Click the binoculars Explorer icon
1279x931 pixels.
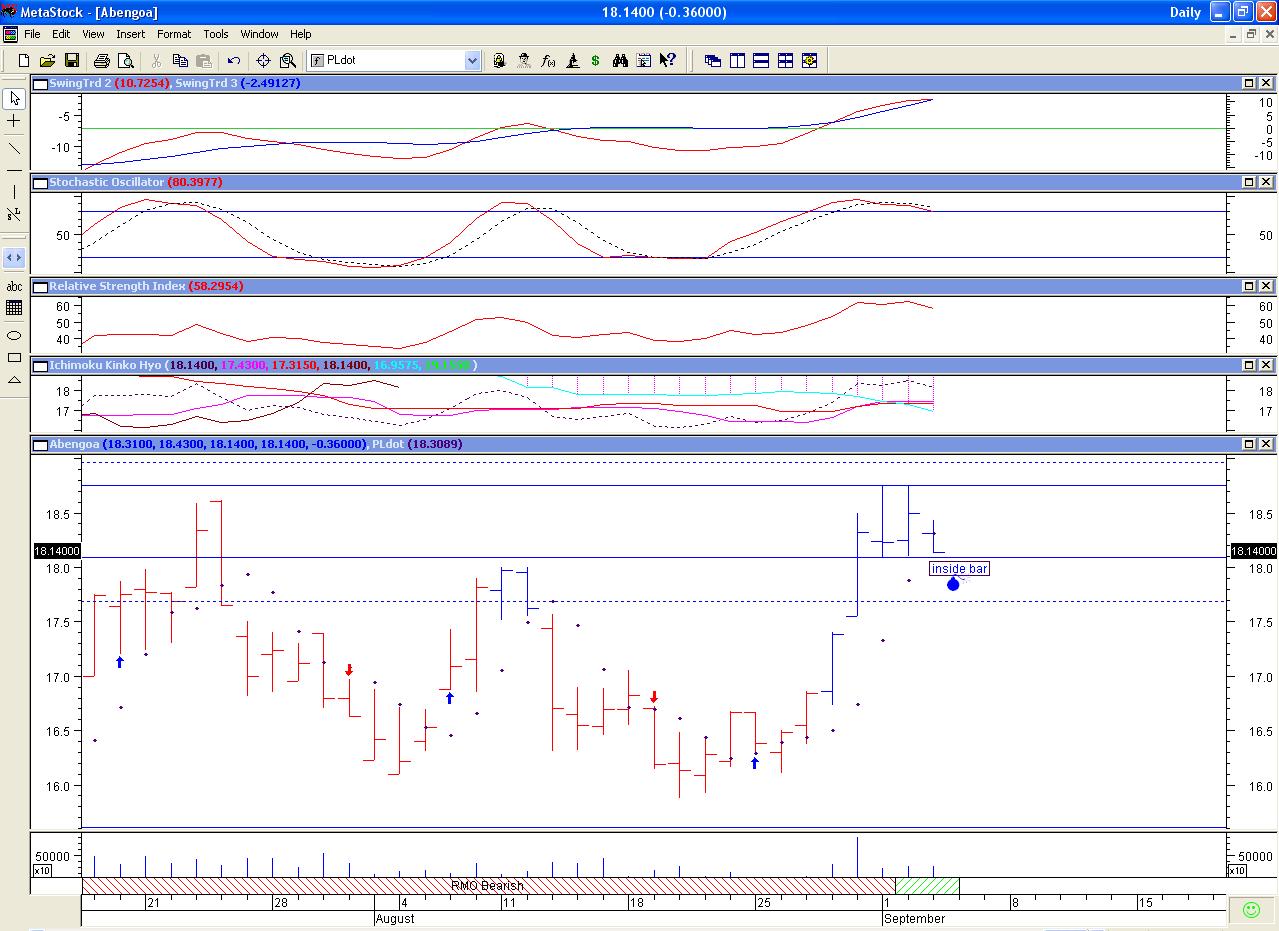pyautogui.click(x=620, y=61)
